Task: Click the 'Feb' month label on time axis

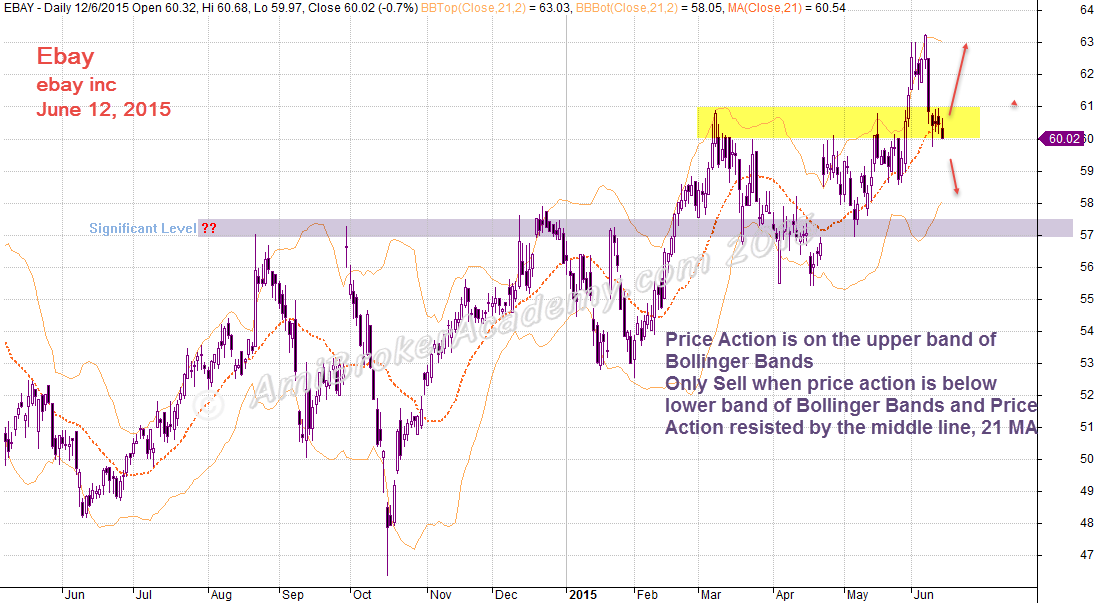Action: [x=647, y=595]
